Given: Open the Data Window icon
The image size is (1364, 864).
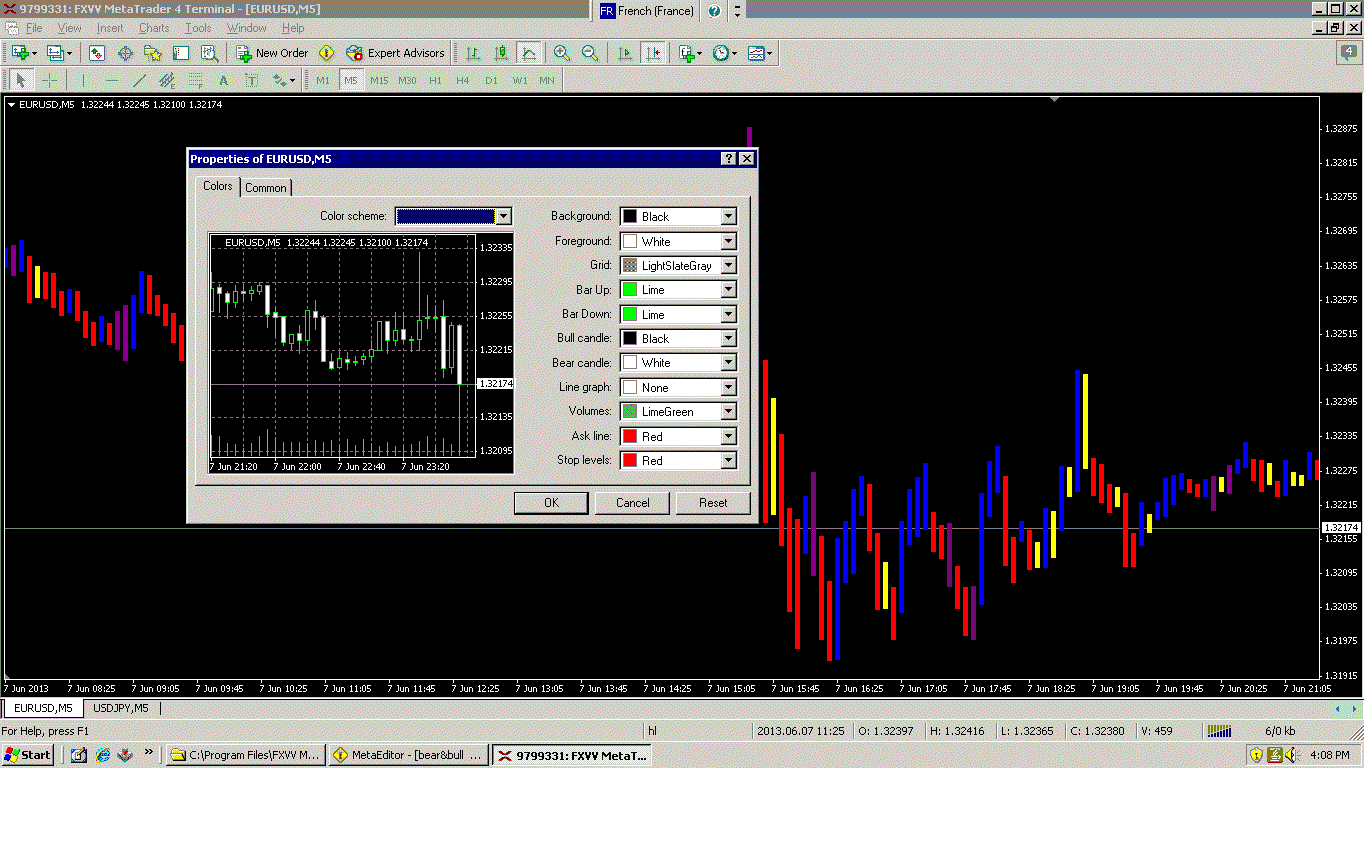Looking at the screenshot, I should pos(125,53).
